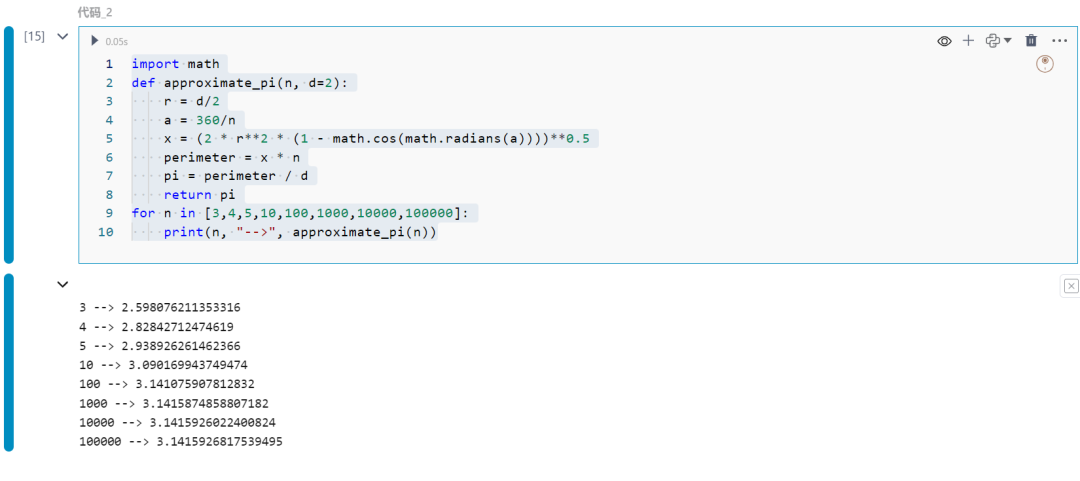The width and height of the screenshot is (1080, 481).
Task: Select output '1000 --> 3.1415874858807182'
Action: point(174,403)
